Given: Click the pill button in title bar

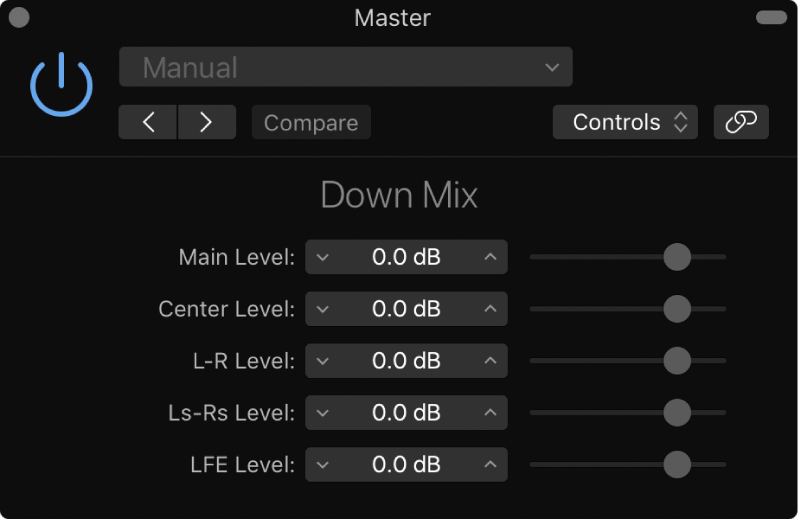Looking at the screenshot, I should pyautogui.click(x=771, y=17).
